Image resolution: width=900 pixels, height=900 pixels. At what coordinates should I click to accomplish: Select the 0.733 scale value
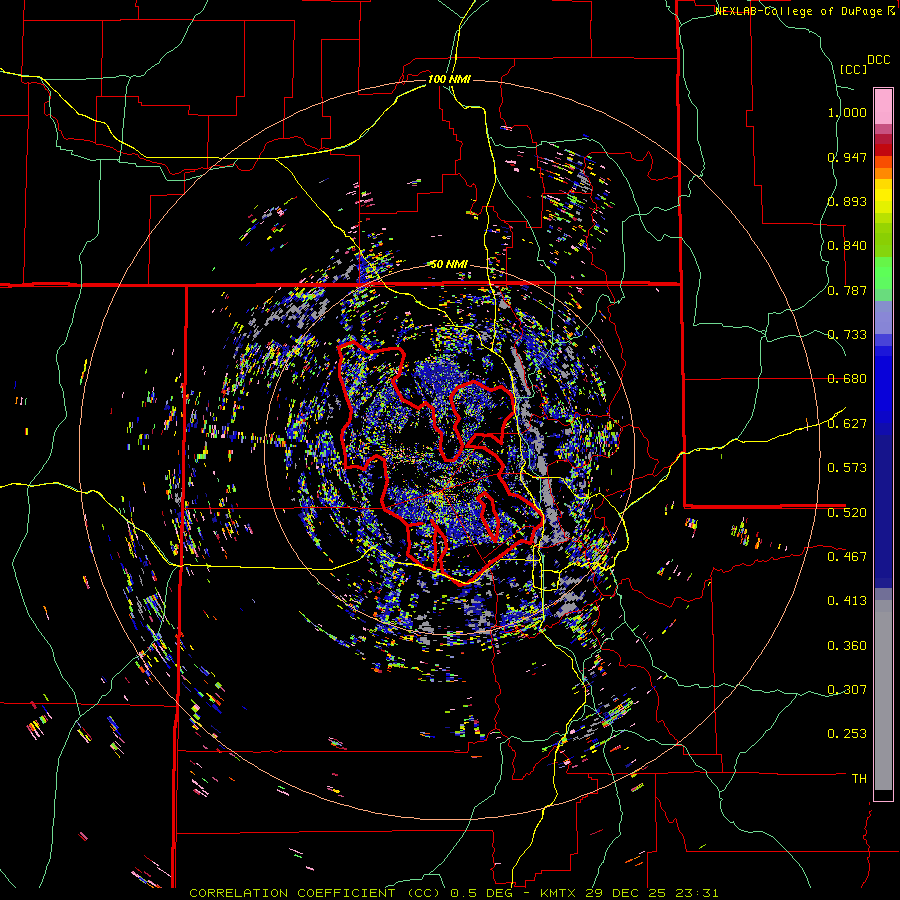point(847,335)
